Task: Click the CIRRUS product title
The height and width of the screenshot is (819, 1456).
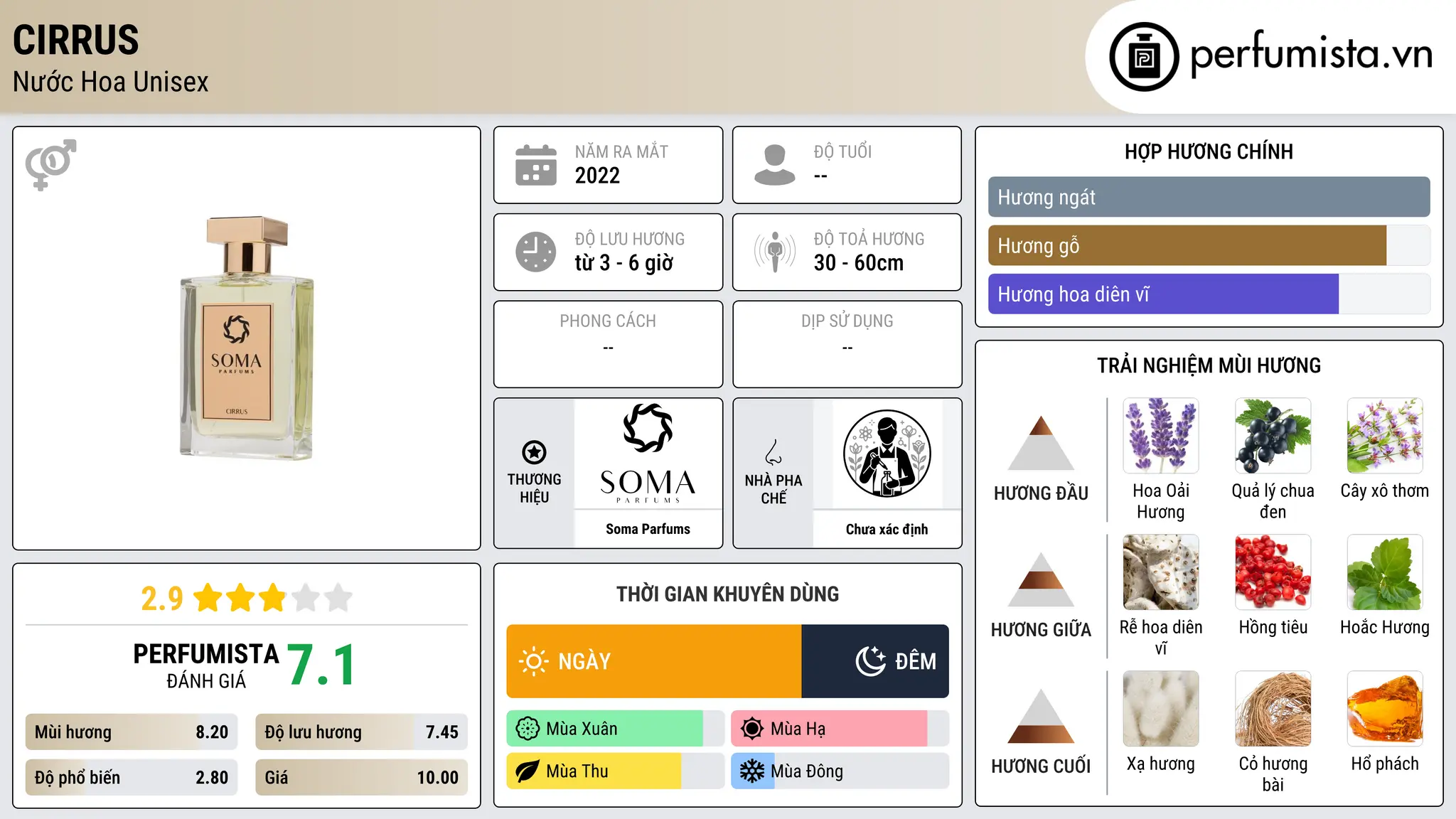Action: pyautogui.click(x=76, y=40)
